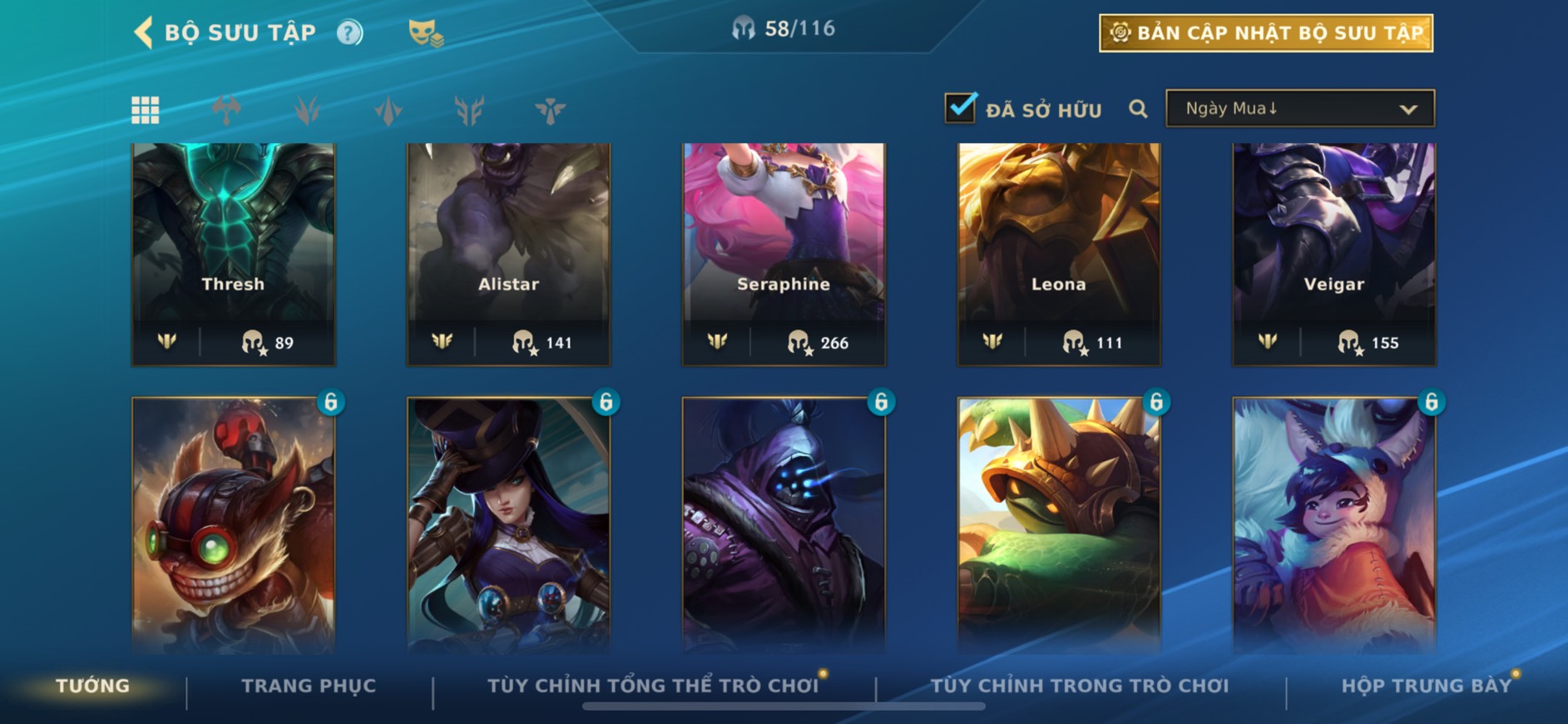This screenshot has width=1568, height=724.
Task: Uncheck the Đã Sở Hữu checkbox
Action: click(960, 107)
